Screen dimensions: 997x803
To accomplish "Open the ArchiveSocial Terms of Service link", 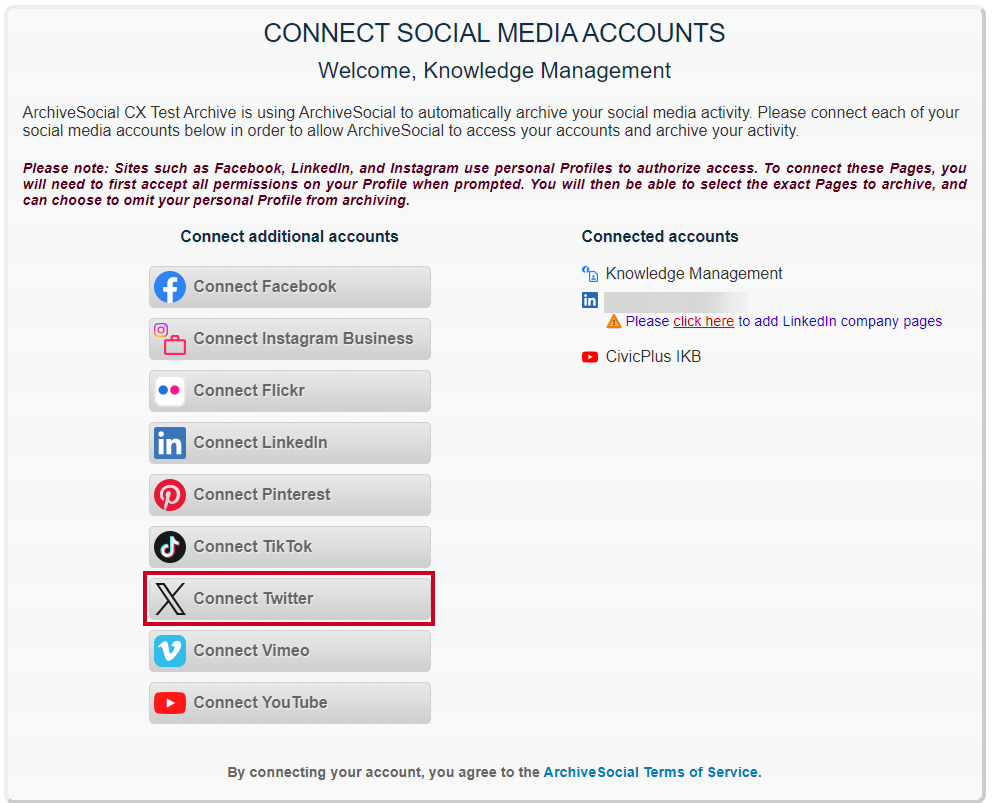I will (650, 772).
